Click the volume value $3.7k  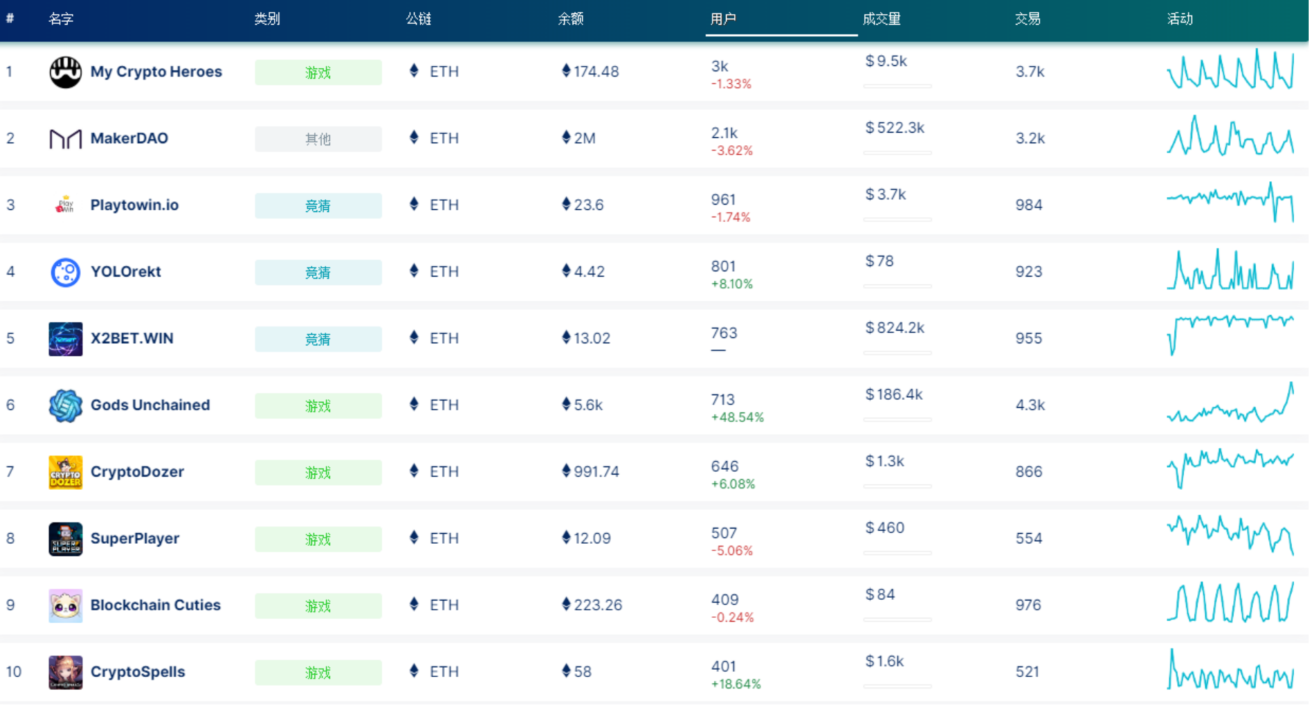coord(885,194)
